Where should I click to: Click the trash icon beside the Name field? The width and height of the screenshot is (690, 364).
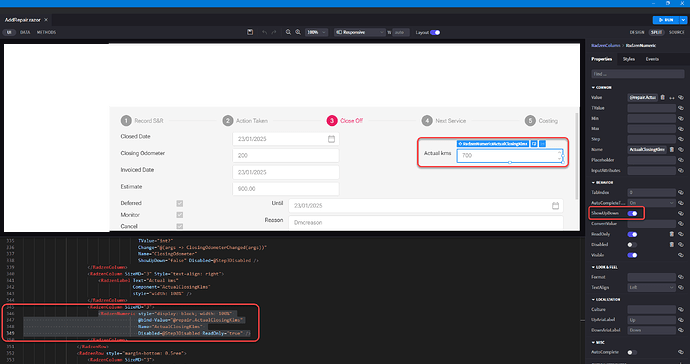tap(672, 150)
